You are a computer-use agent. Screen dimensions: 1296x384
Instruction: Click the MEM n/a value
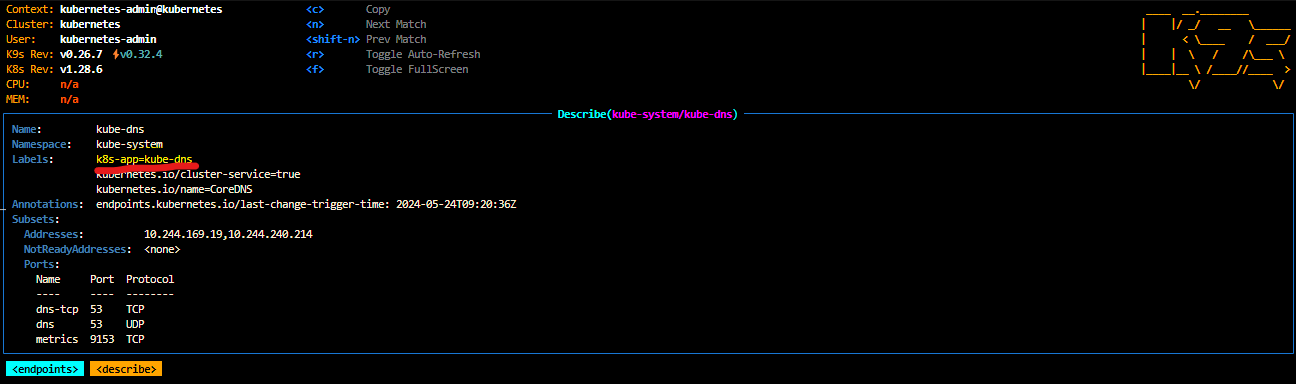point(69,99)
